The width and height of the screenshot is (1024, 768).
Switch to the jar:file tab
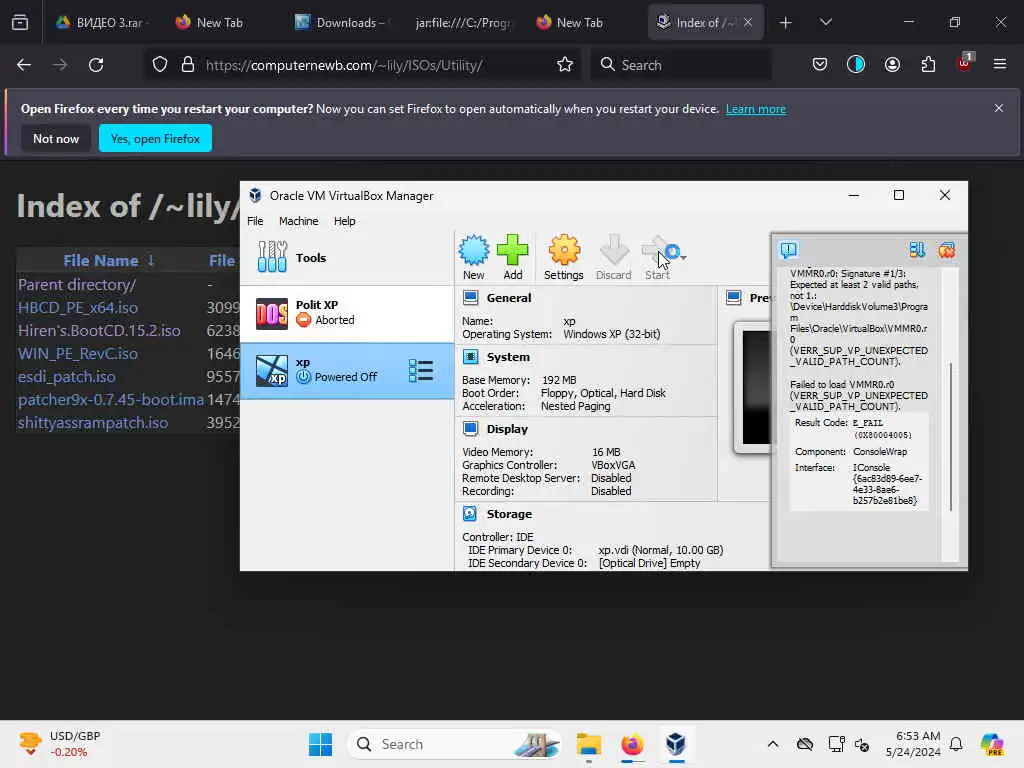tap(462, 22)
